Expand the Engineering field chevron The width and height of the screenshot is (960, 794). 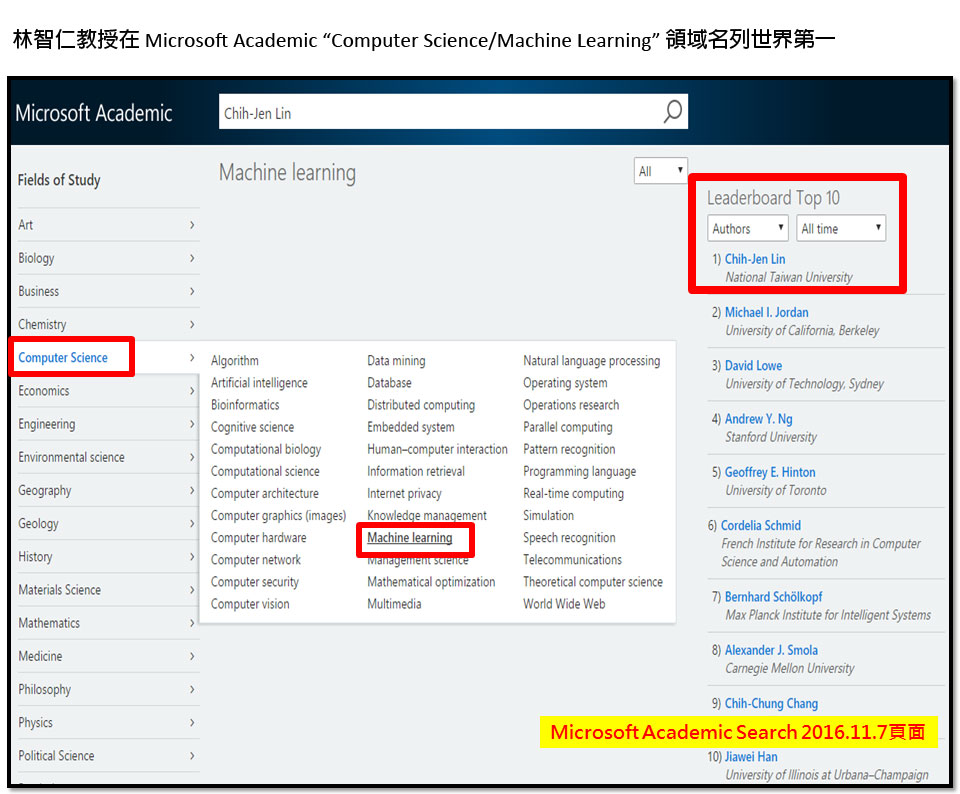[192, 424]
